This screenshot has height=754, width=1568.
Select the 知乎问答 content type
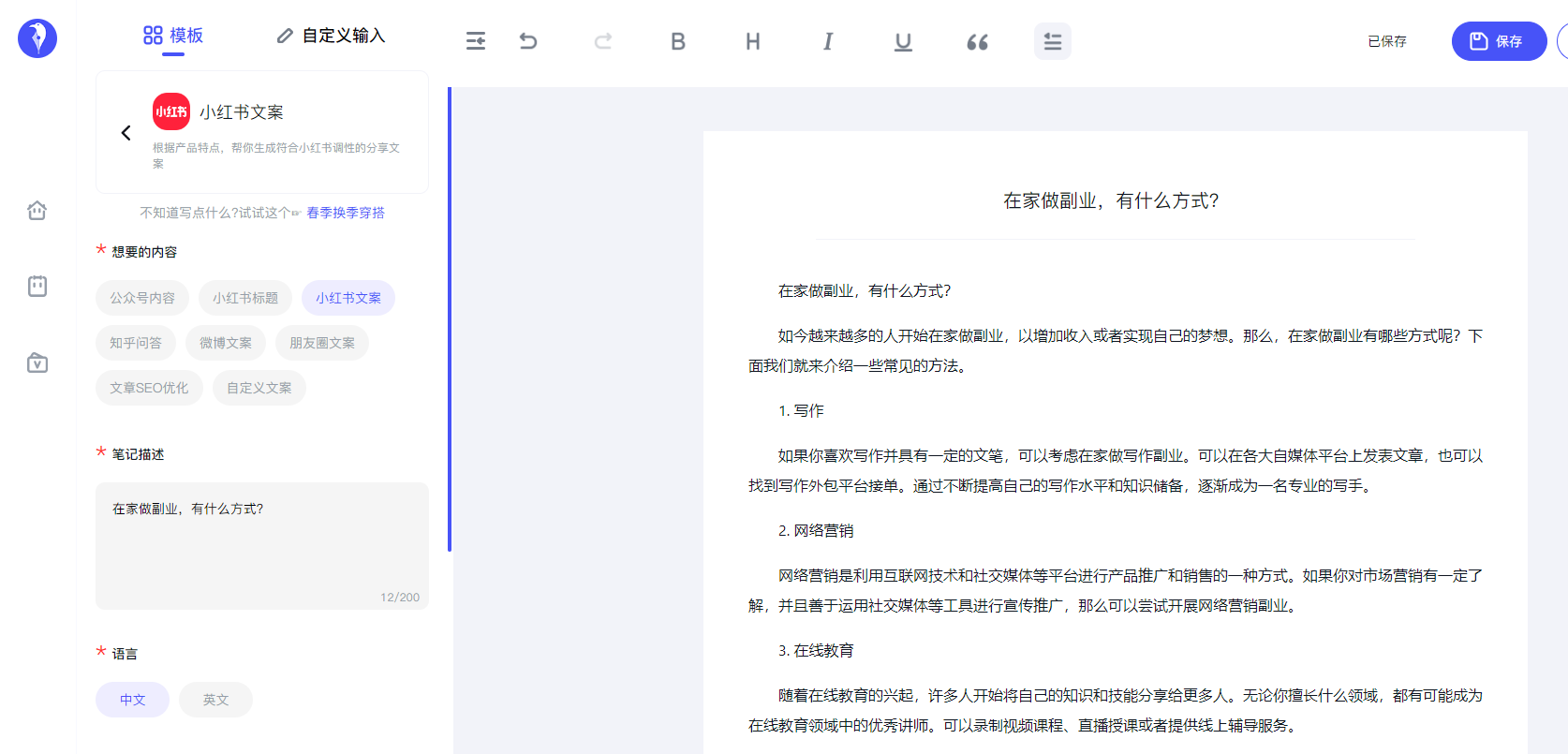pyautogui.click(x=136, y=343)
